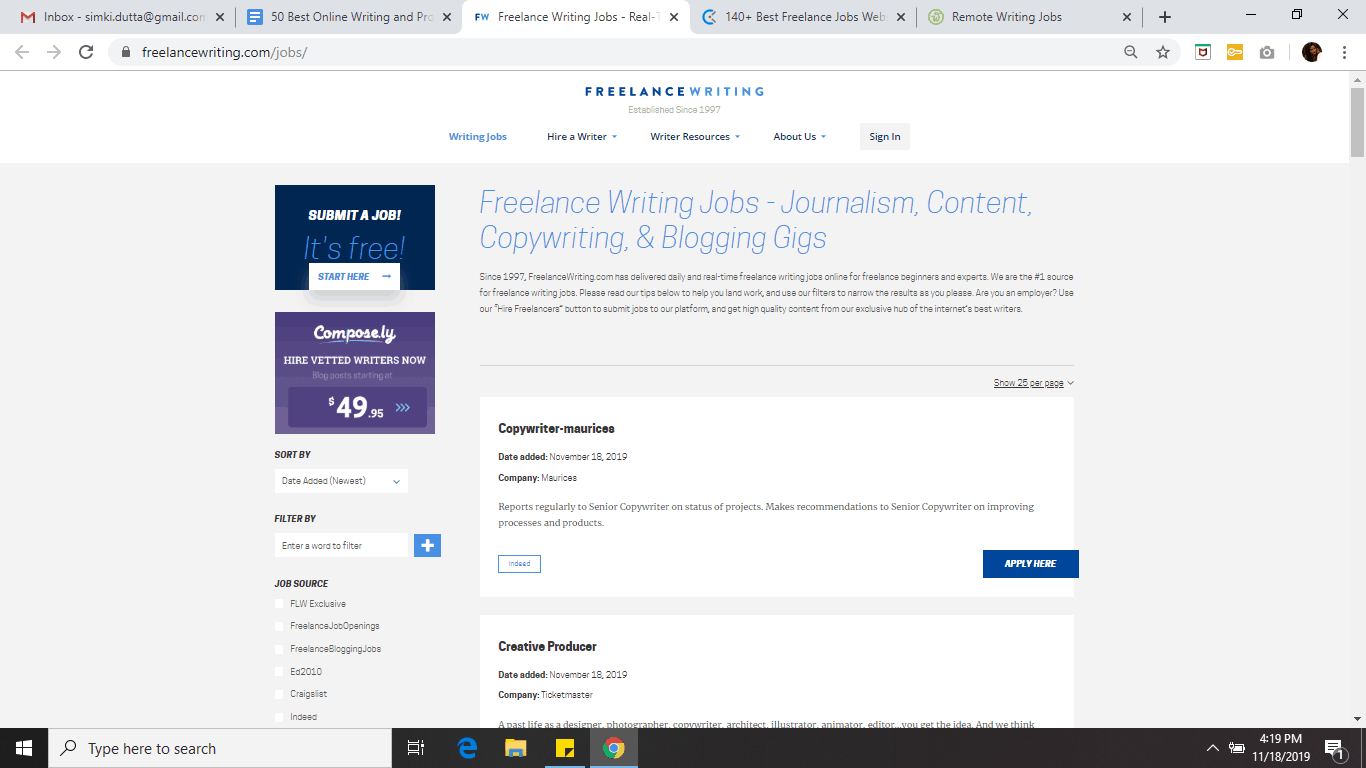Click the Indeed tag on Copywriter-maurices
Viewport: 1366px width, 768px height.
[x=519, y=564]
